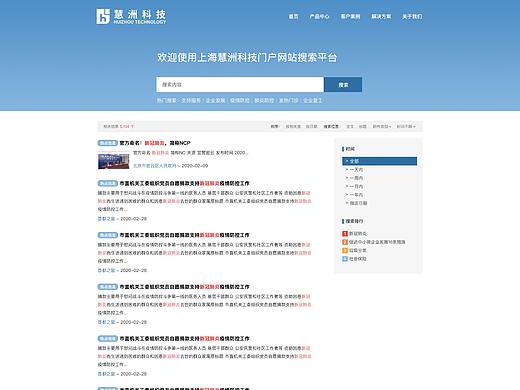Set search position to 标题

[x=363, y=127]
